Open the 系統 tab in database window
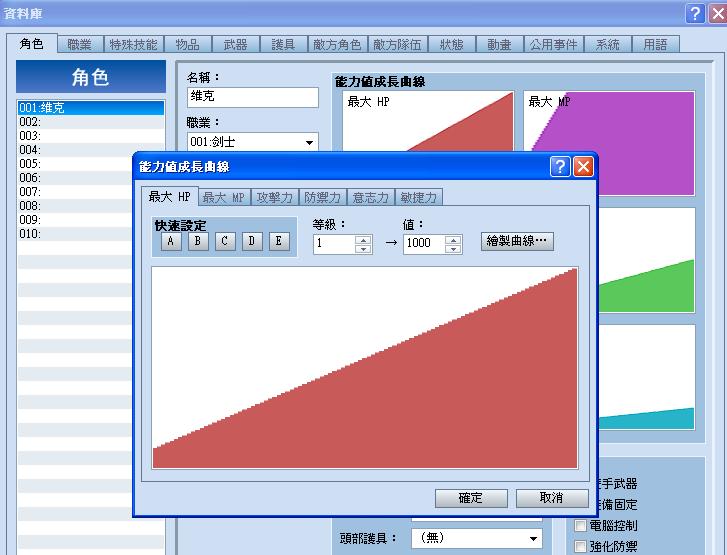727x555 pixels. click(607, 45)
